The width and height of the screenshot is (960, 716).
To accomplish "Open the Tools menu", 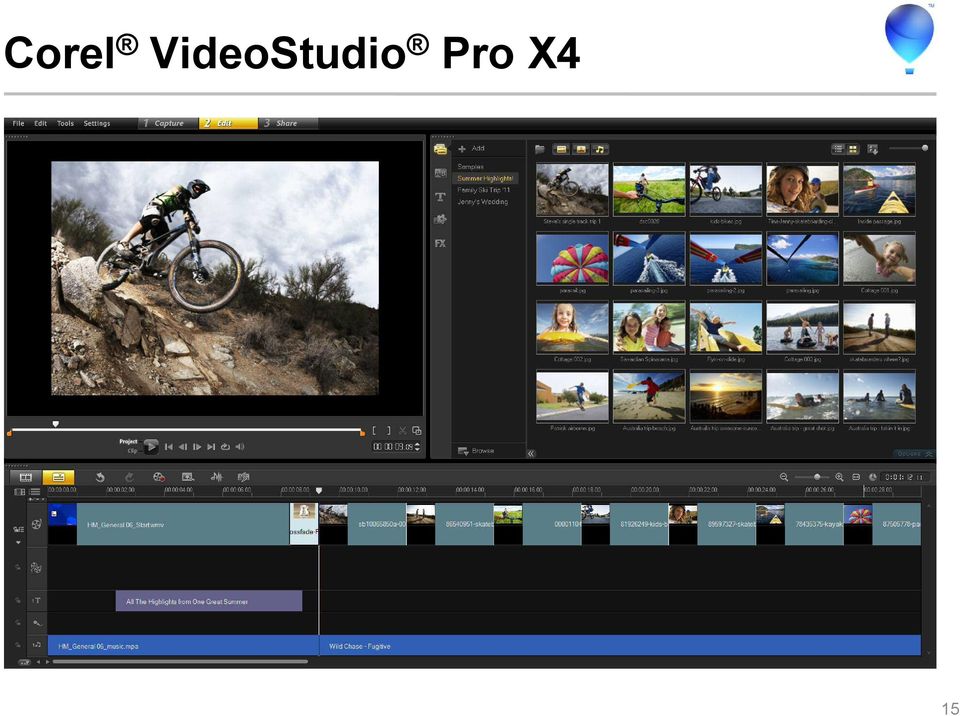I will (x=66, y=123).
